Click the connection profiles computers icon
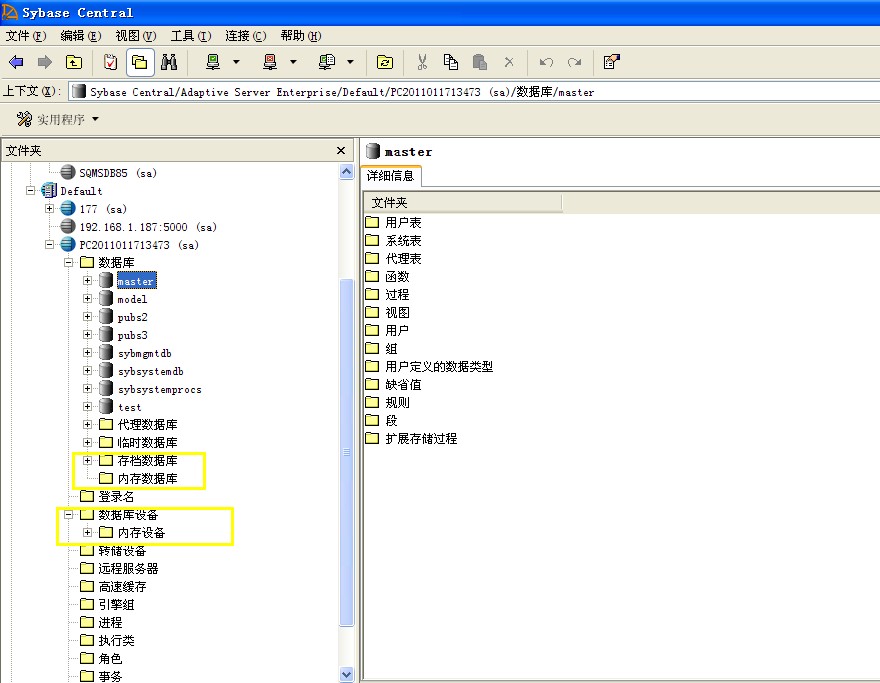This screenshot has width=880, height=683. 327,62
